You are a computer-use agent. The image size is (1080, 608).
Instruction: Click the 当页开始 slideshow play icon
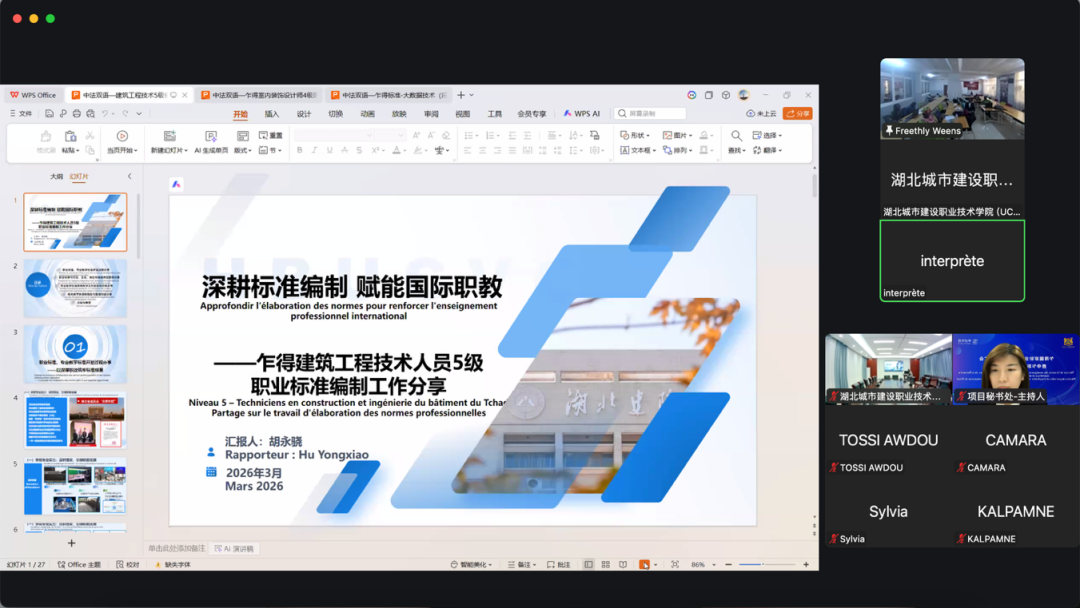click(122, 136)
